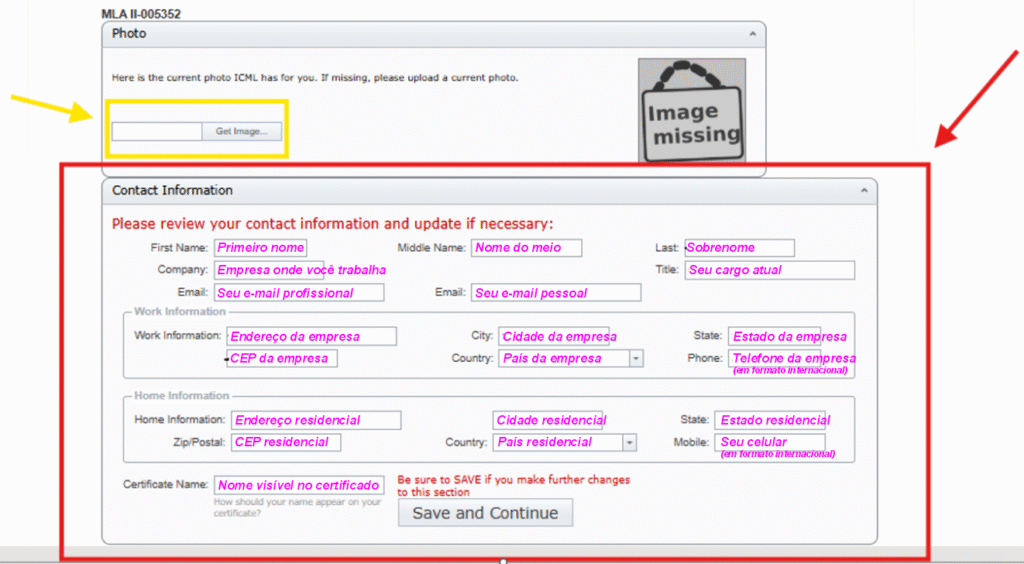Image resolution: width=1024 pixels, height=564 pixels.
Task: Select the personal Email field
Action: pos(556,293)
